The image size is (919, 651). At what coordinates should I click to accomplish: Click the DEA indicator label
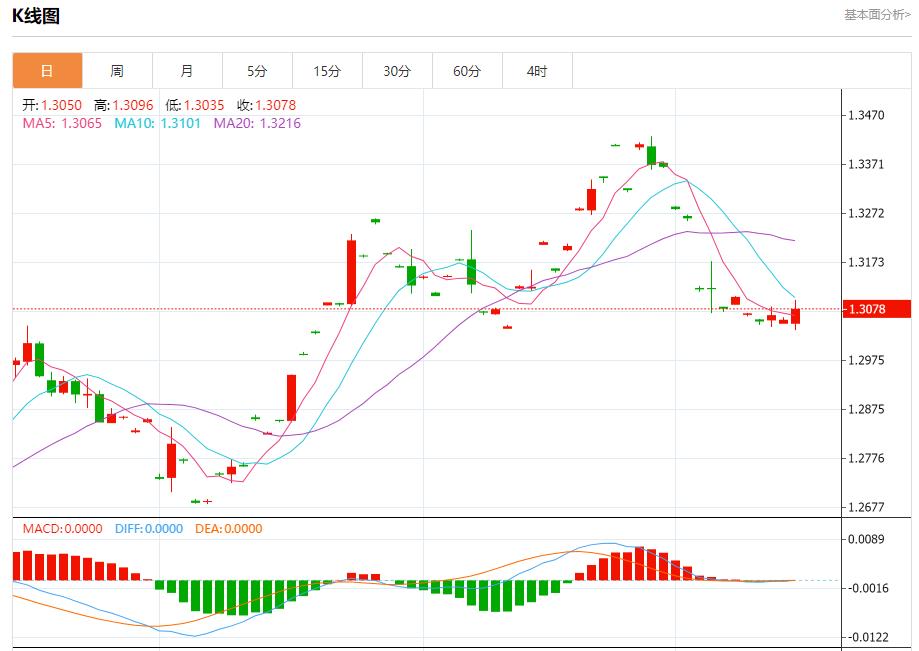tap(228, 529)
